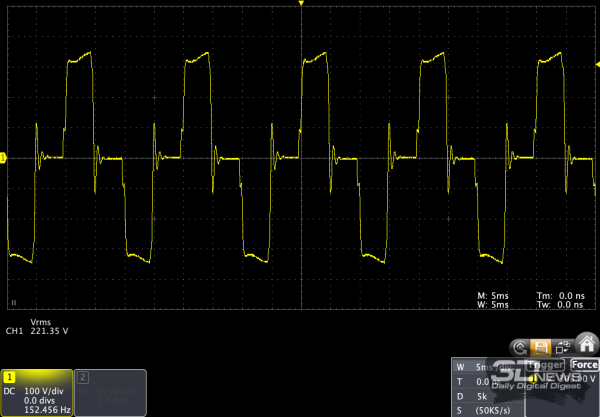
Task: Click the Tm: 0.0 ns readout
Action: (x=558, y=296)
